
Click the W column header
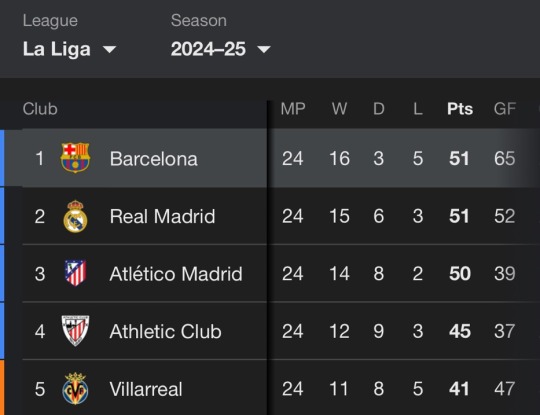[339, 109]
